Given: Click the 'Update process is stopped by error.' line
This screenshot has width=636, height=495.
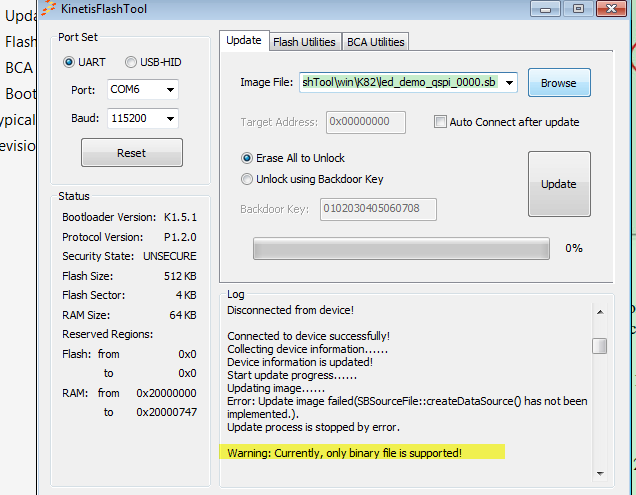Looking at the screenshot, I should point(314,427).
